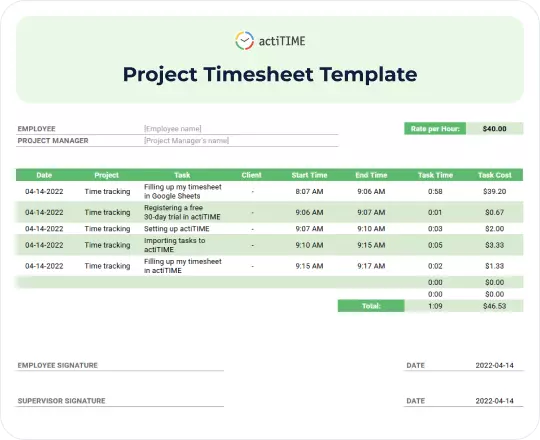Select the $0.67 task cost cell

[x=495, y=212]
